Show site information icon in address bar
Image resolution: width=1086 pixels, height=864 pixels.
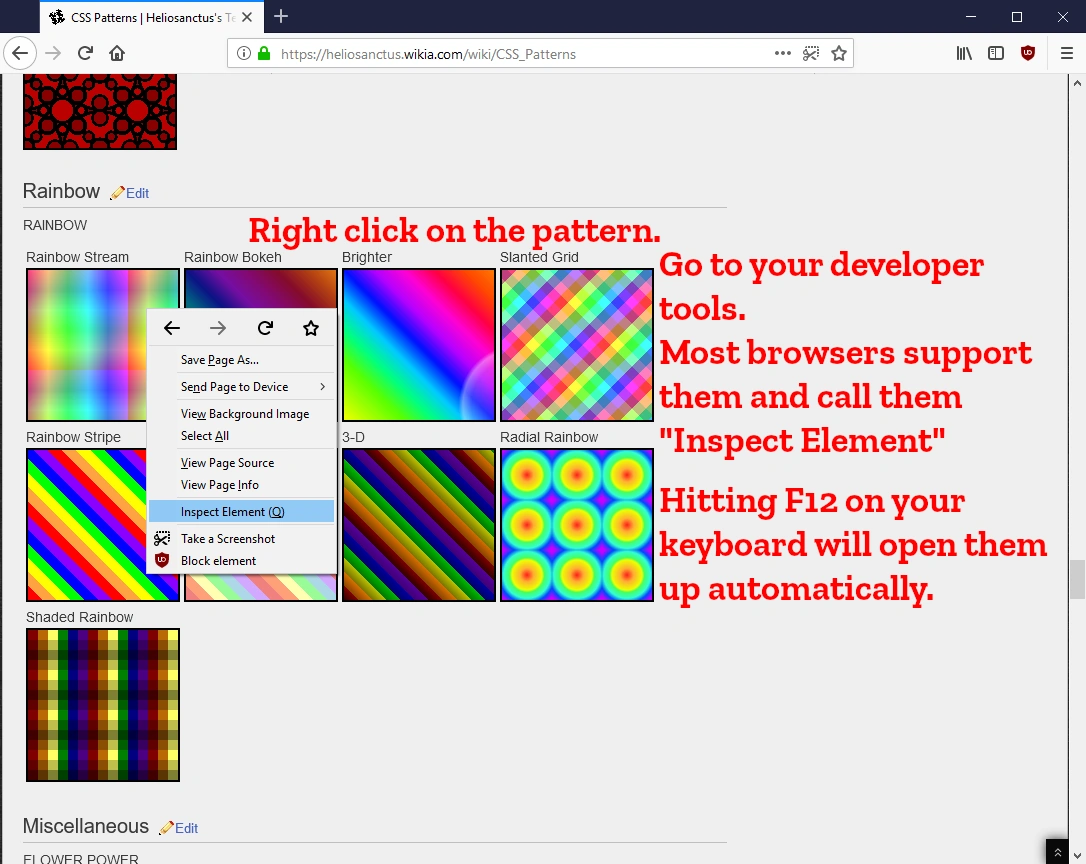tap(244, 53)
